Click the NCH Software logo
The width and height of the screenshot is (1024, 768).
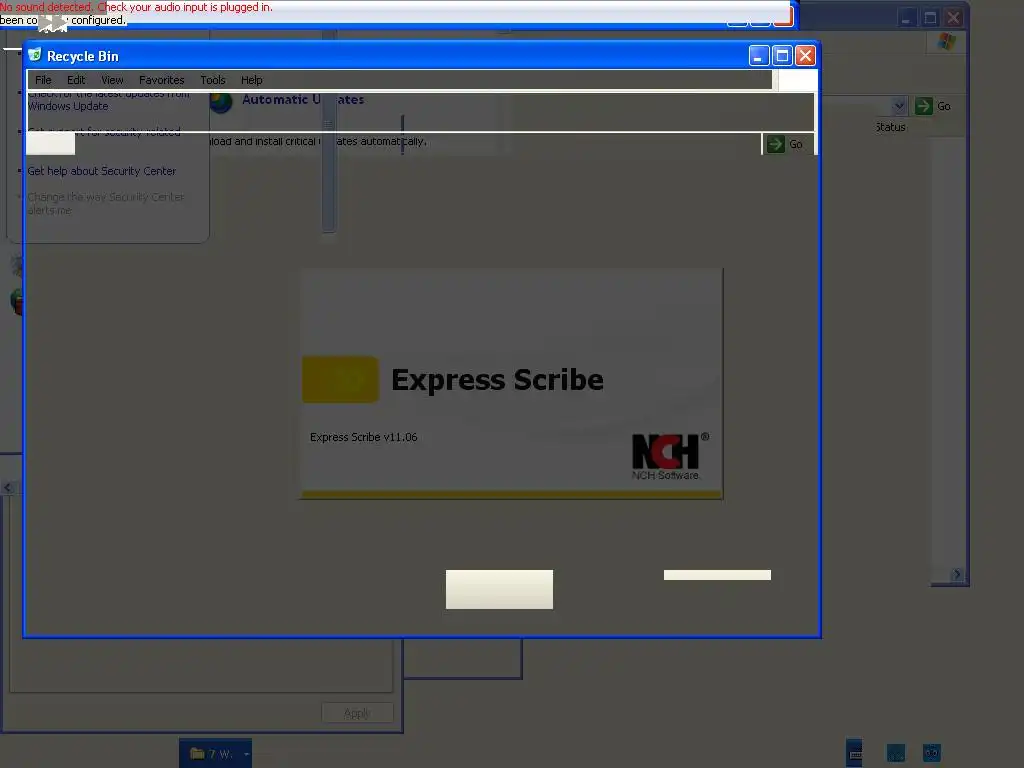670,456
